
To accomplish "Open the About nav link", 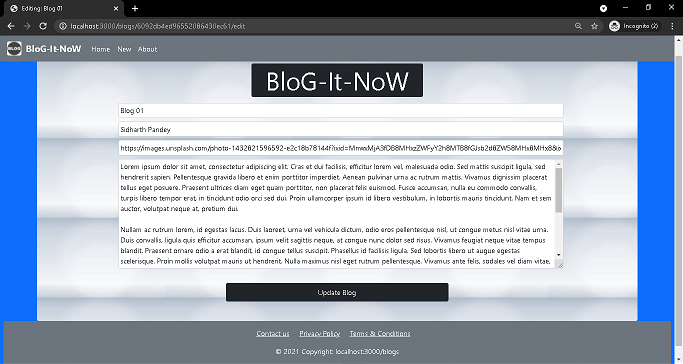I will [x=147, y=49].
